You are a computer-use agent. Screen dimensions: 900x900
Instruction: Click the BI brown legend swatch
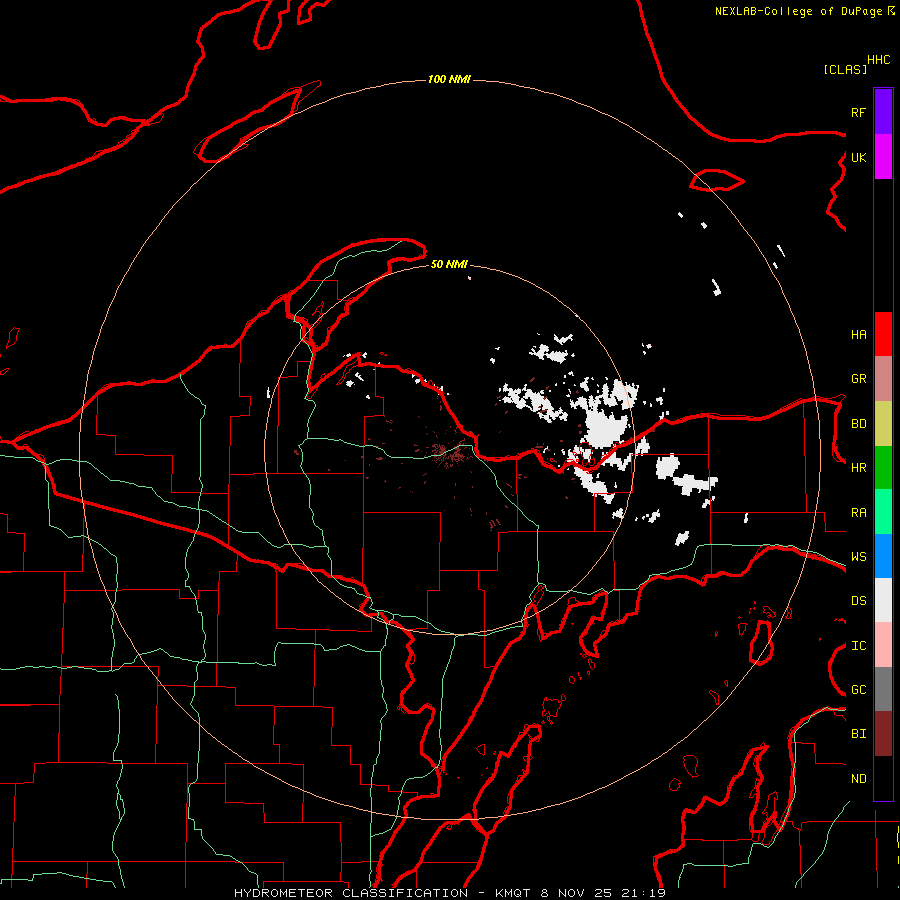[x=883, y=734]
